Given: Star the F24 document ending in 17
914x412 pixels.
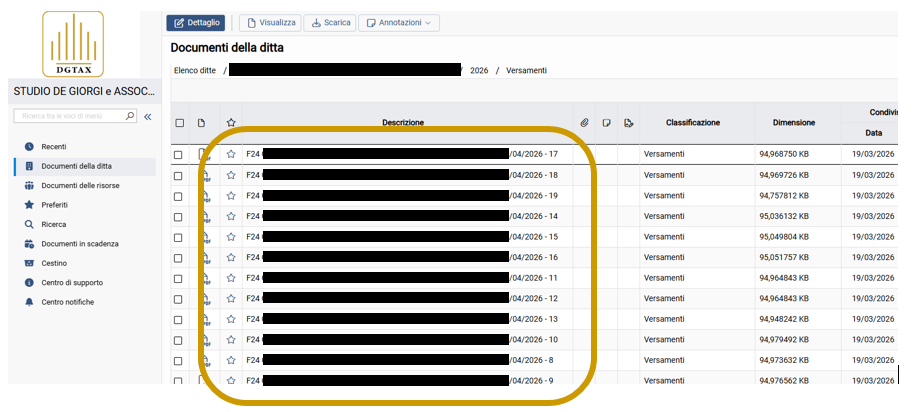Looking at the screenshot, I should [x=231, y=154].
